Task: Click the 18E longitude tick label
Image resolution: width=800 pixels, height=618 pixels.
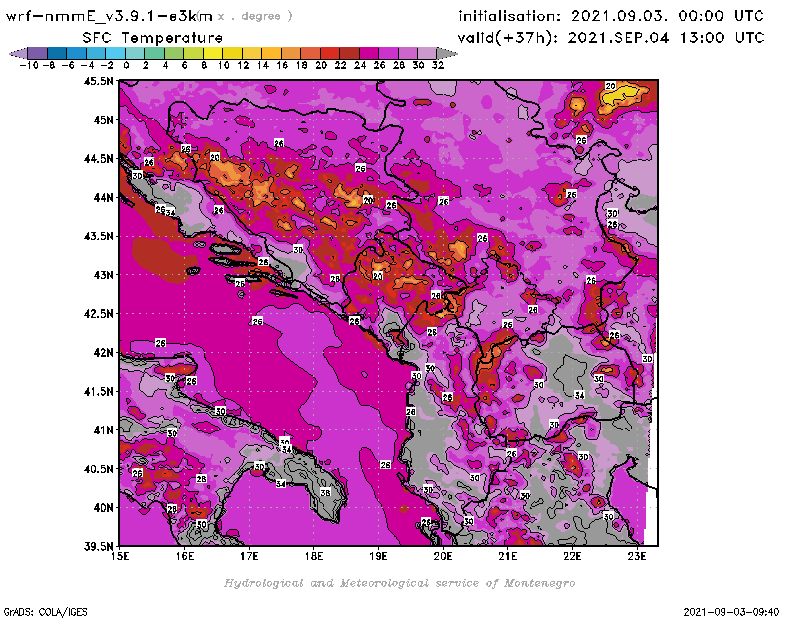Action: click(314, 556)
